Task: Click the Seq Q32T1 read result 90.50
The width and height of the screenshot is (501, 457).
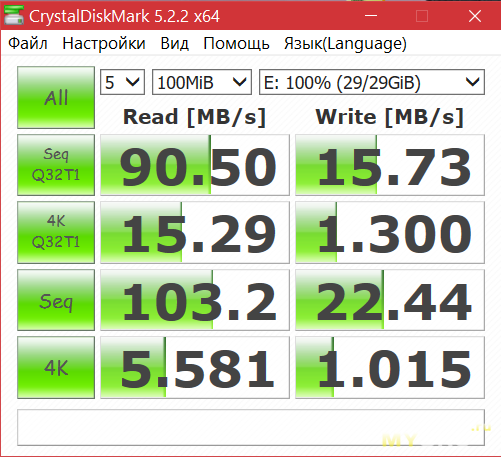Action: point(195,165)
